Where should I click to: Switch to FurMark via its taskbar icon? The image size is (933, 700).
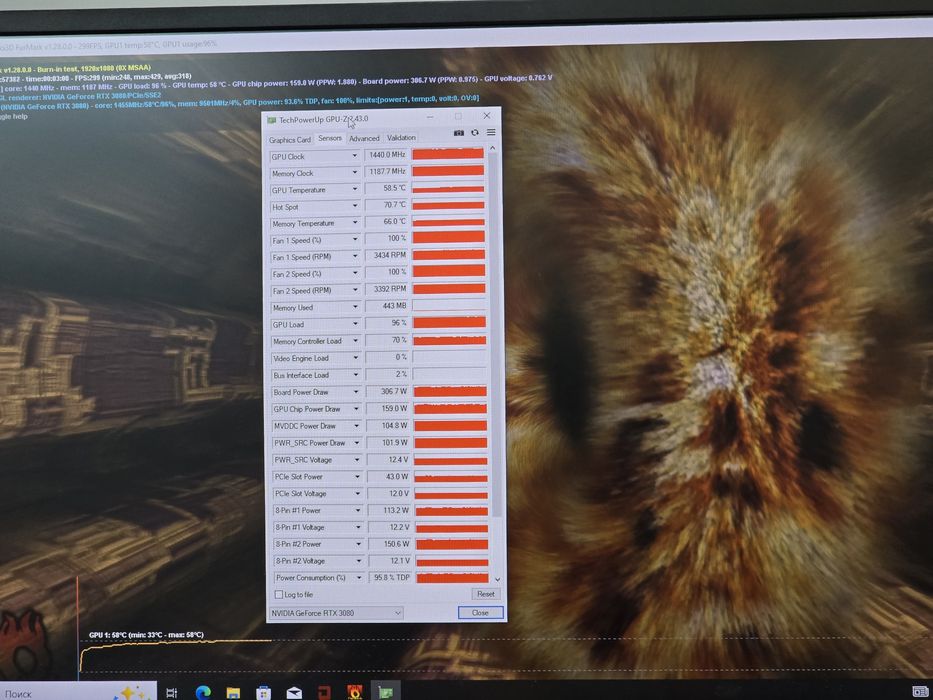pos(355,692)
